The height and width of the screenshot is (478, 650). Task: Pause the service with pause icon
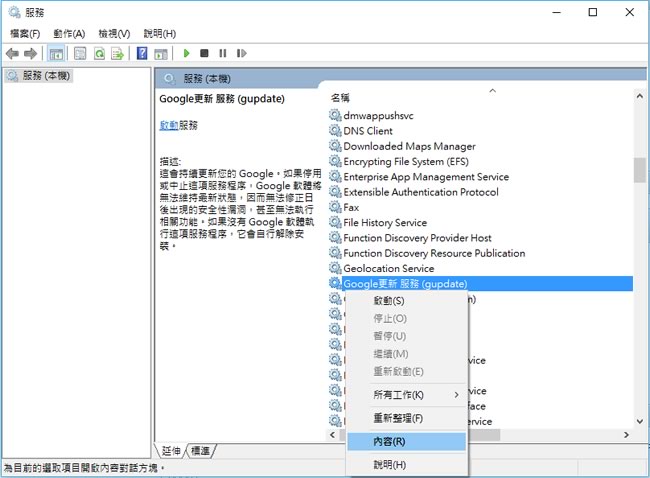click(223, 53)
